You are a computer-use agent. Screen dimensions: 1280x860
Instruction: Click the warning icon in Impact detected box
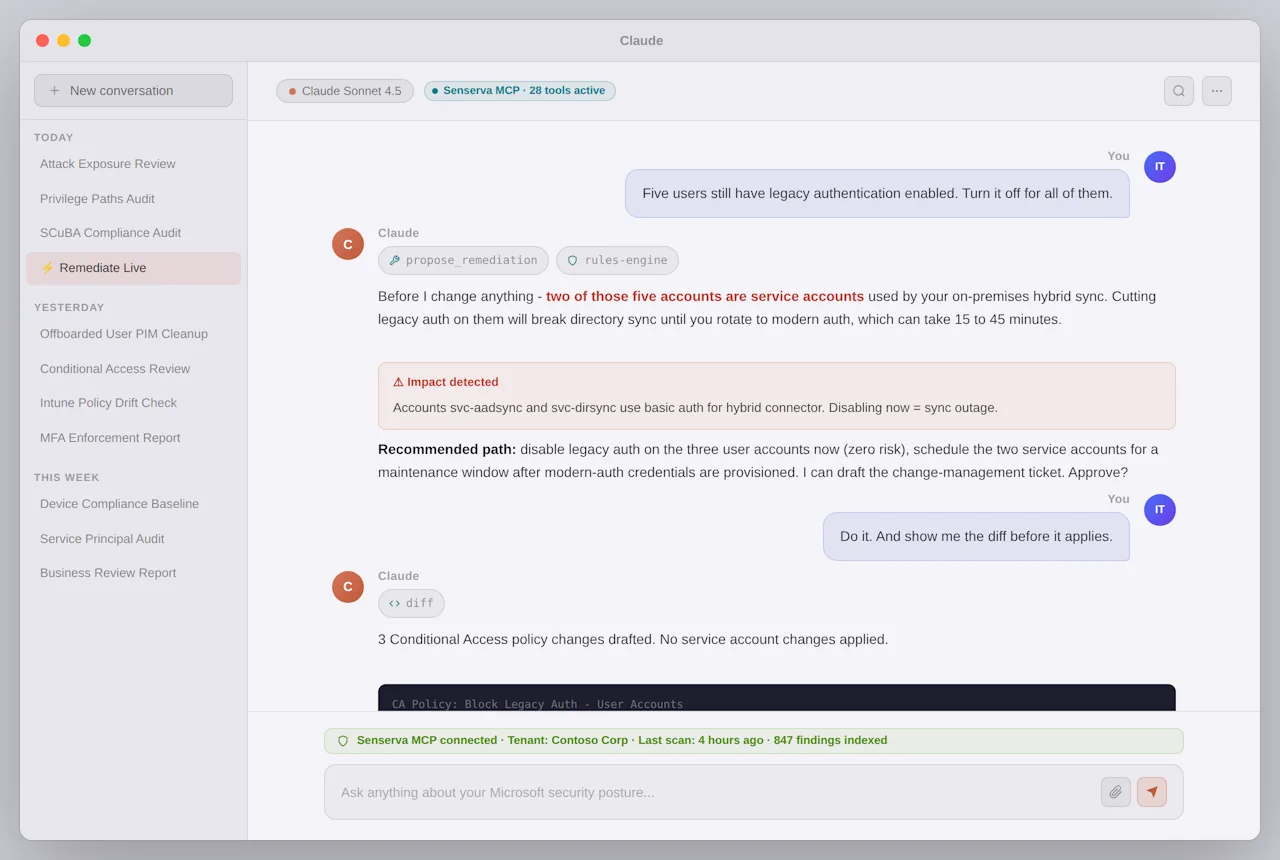(x=398, y=382)
